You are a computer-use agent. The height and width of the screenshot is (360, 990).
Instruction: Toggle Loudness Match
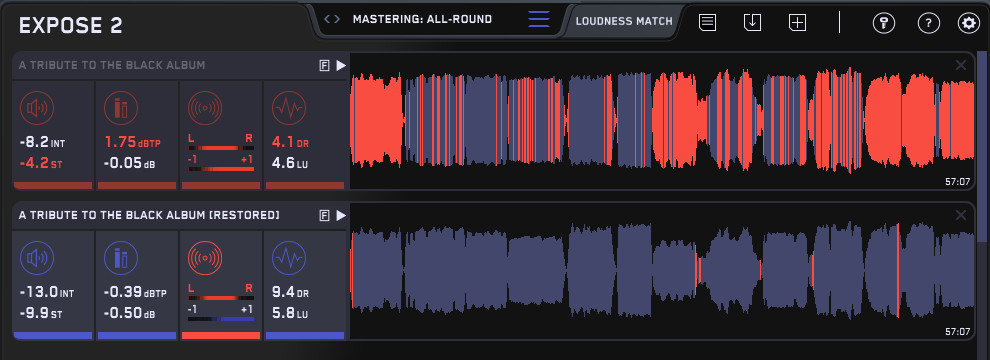(x=624, y=21)
